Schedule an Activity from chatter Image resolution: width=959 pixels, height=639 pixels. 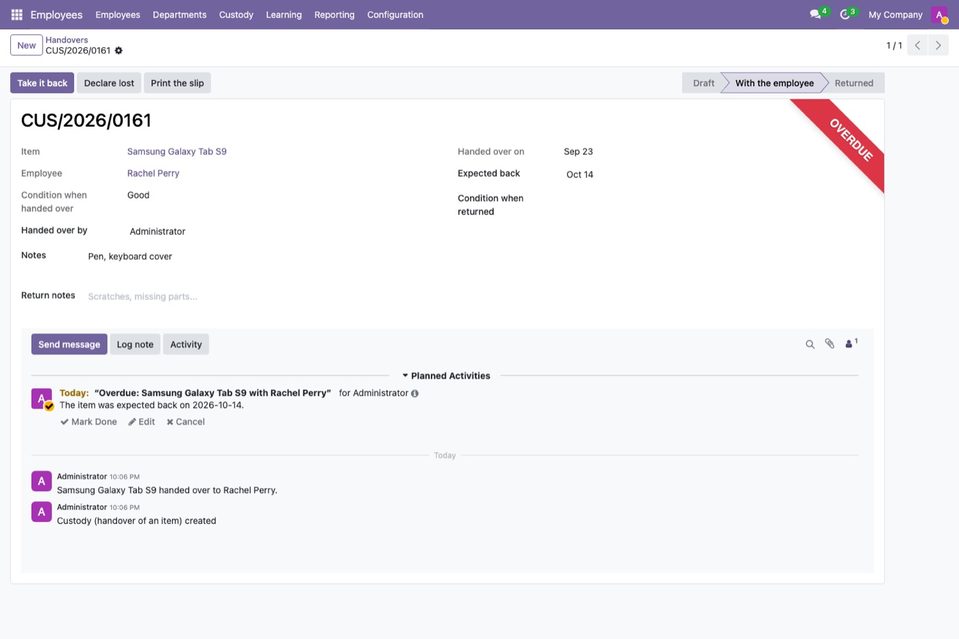pos(186,344)
